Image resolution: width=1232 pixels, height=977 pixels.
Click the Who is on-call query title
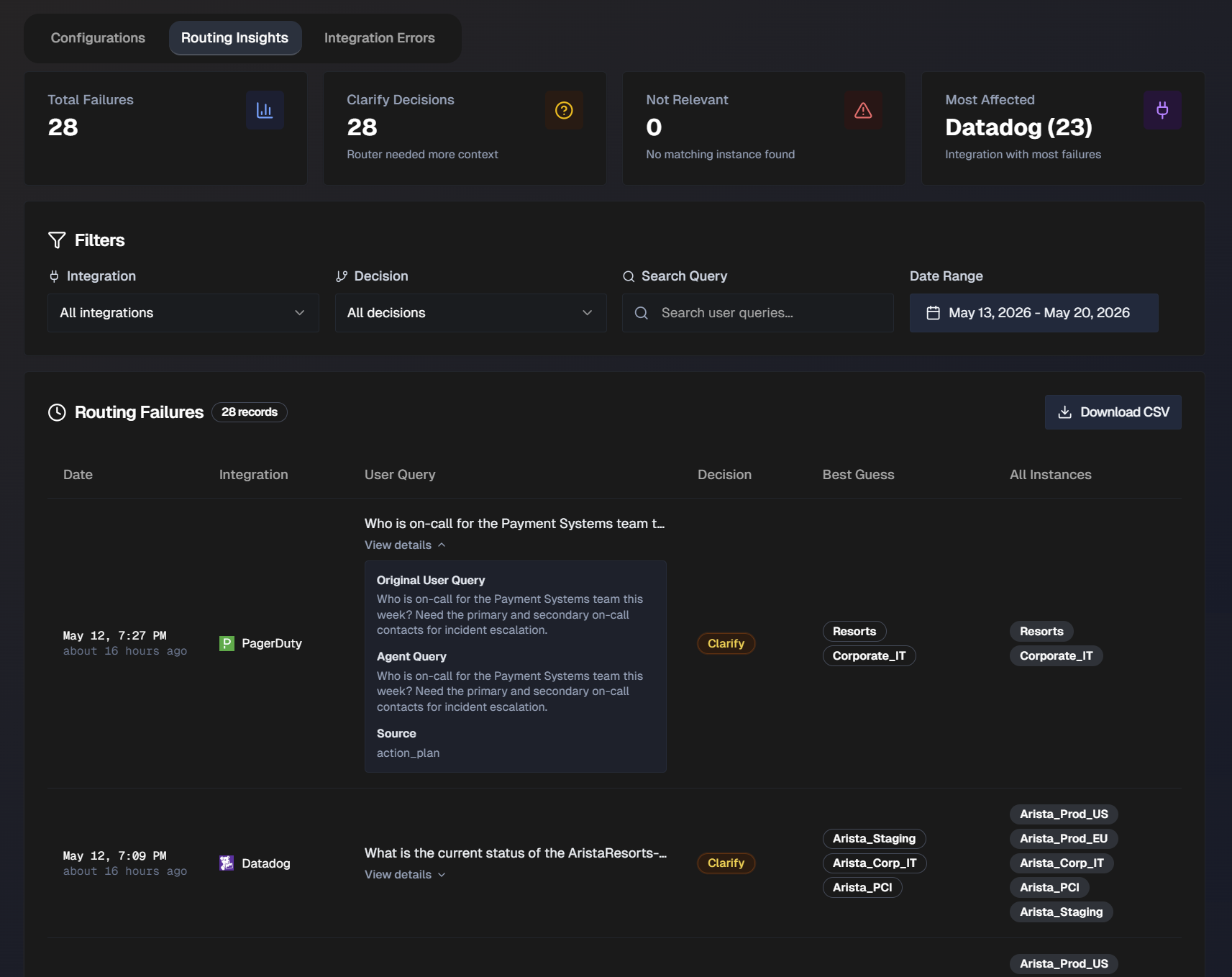(x=515, y=524)
